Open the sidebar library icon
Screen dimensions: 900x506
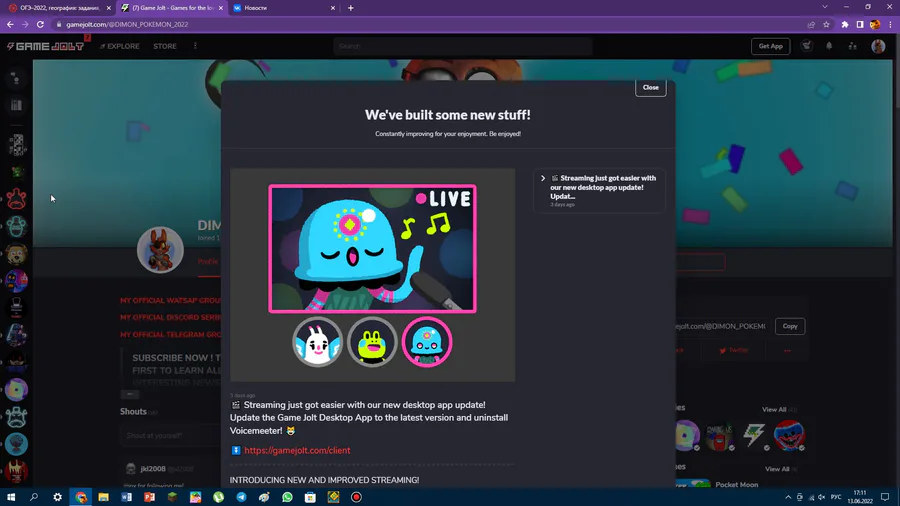pos(16,104)
